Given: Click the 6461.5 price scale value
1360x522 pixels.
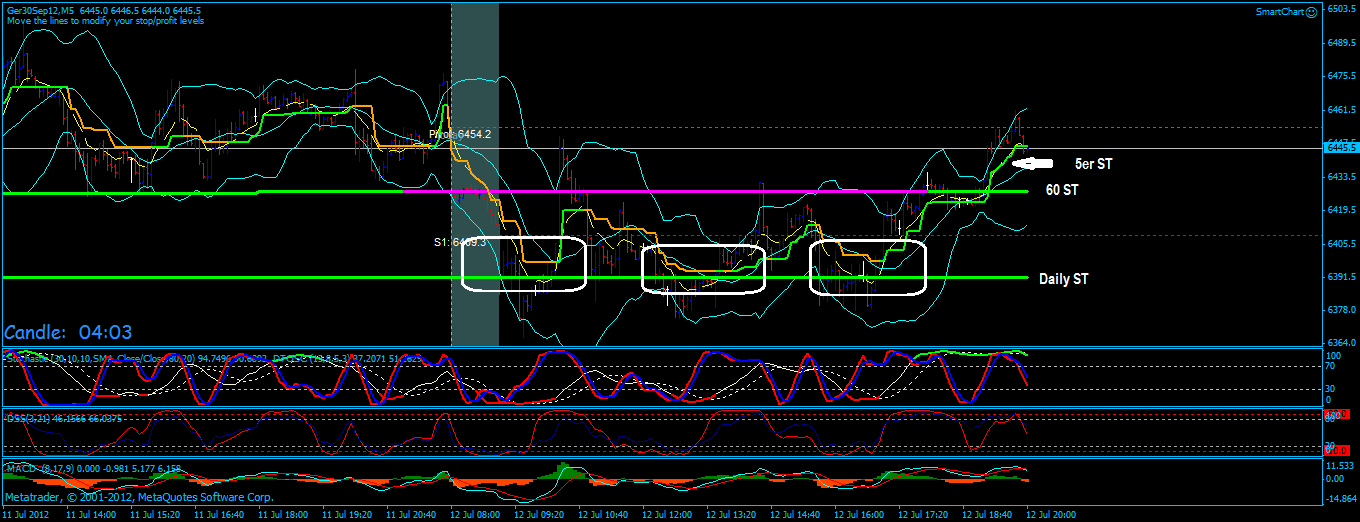Looking at the screenshot, I should coord(1340,110).
